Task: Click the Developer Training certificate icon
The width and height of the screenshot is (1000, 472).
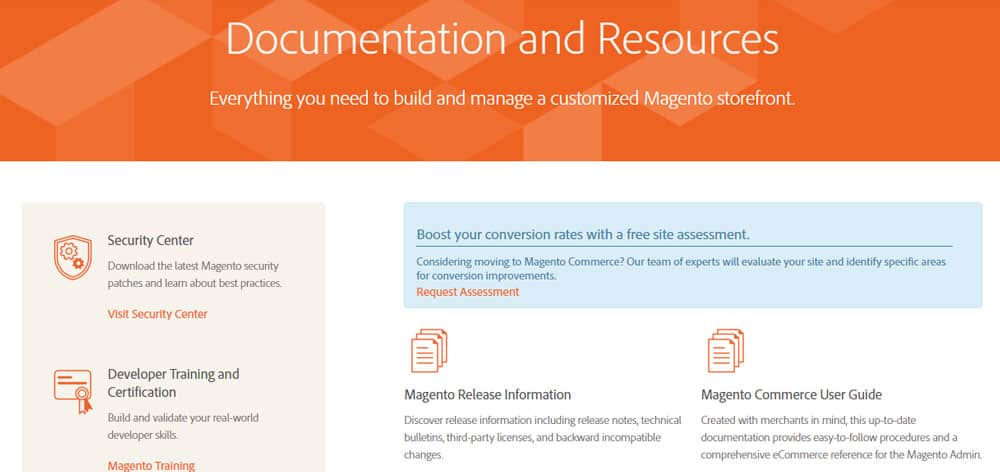Action: coord(73,392)
